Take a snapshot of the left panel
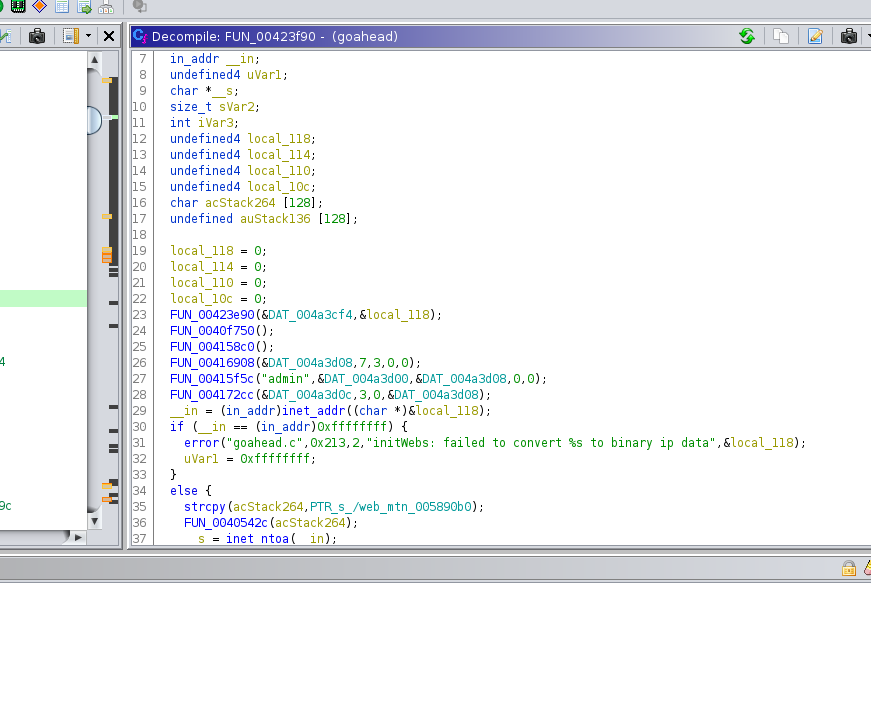 [37, 37]
